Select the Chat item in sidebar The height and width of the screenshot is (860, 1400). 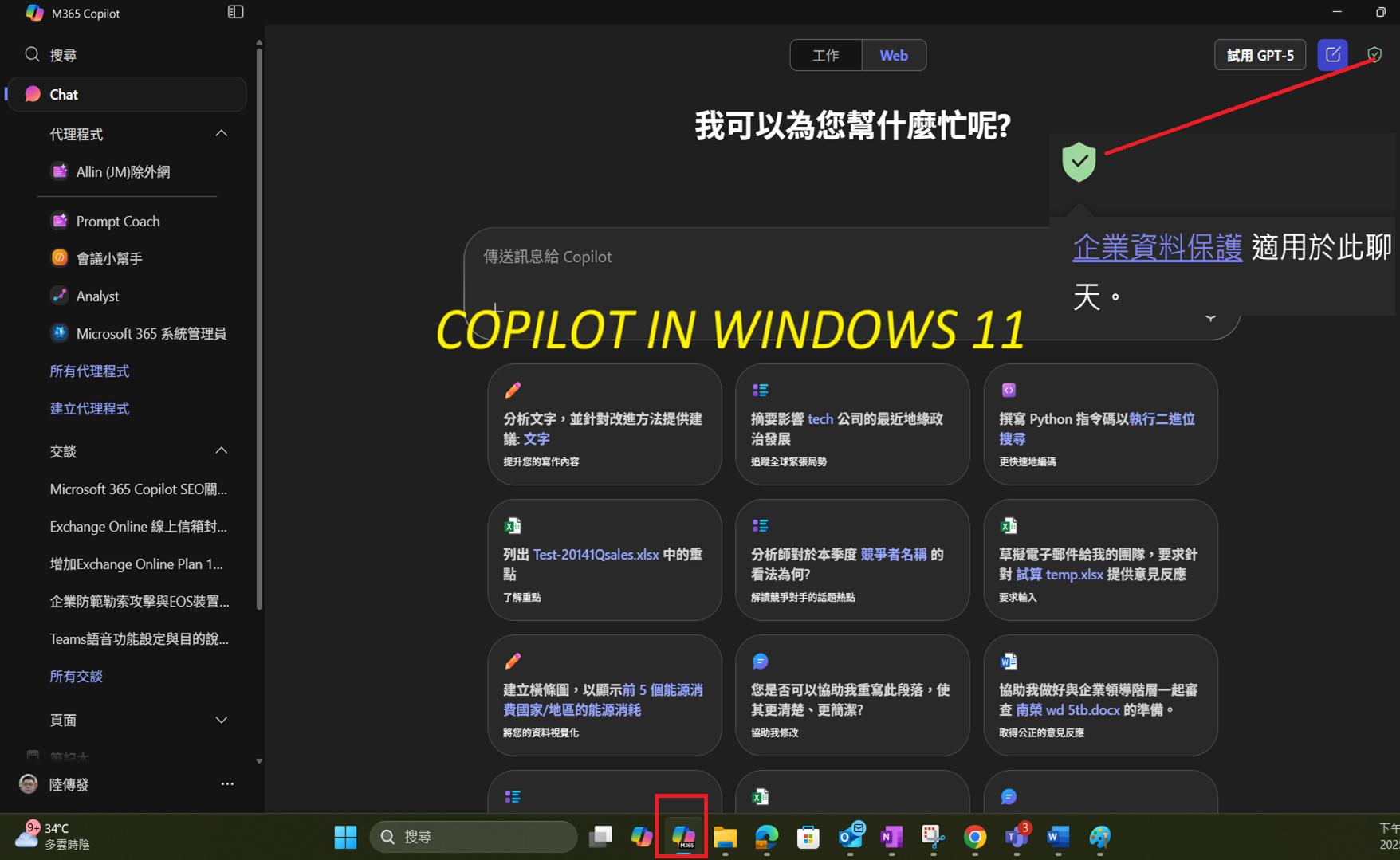64,94
